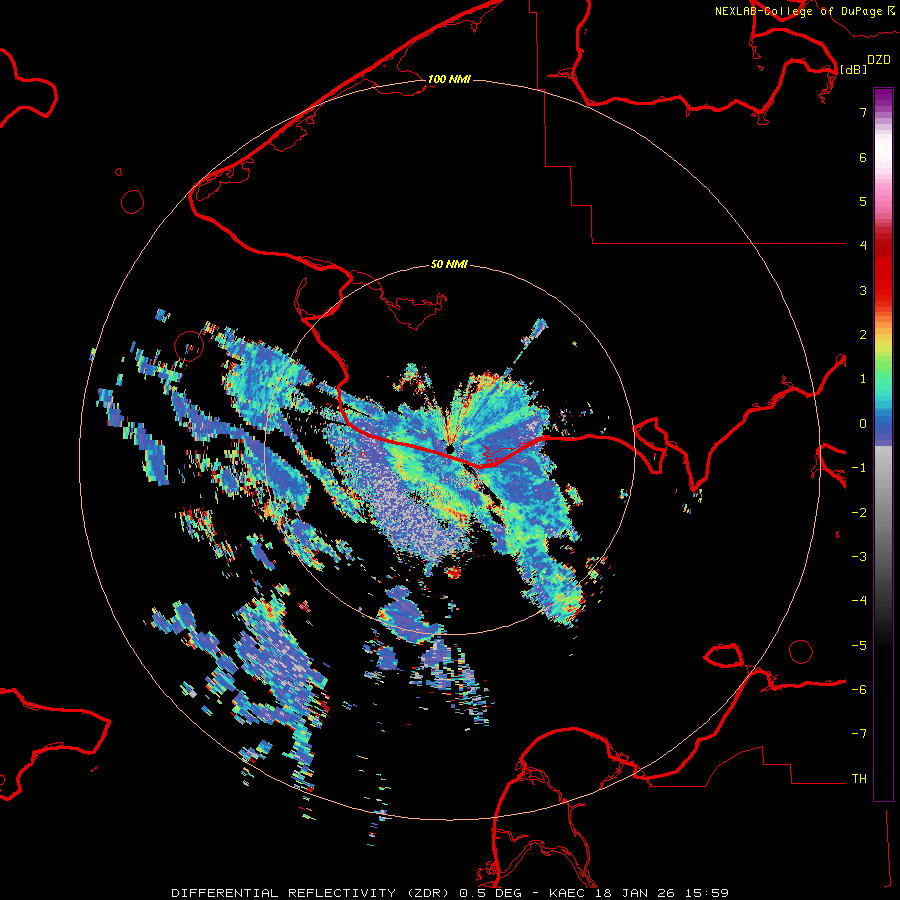The width and height of the screenshot is (900, 900).
Task: Click the '50 NMI' range ring label
Action: [449, 265]
